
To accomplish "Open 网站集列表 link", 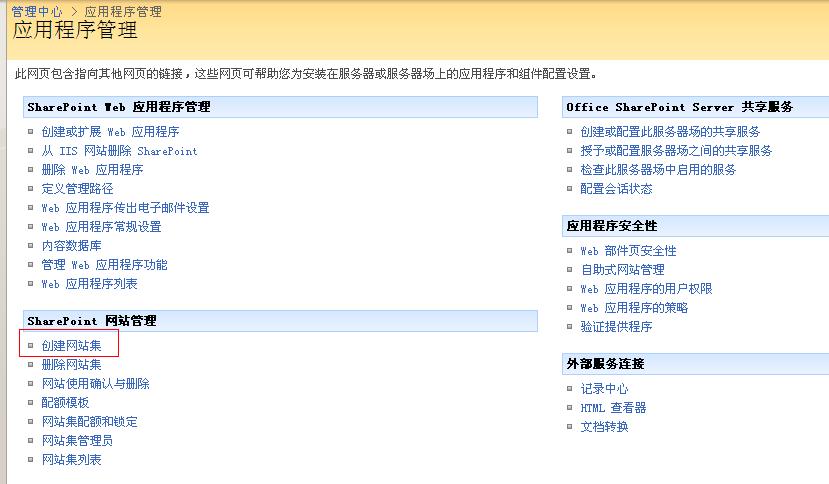I will 71,460.
